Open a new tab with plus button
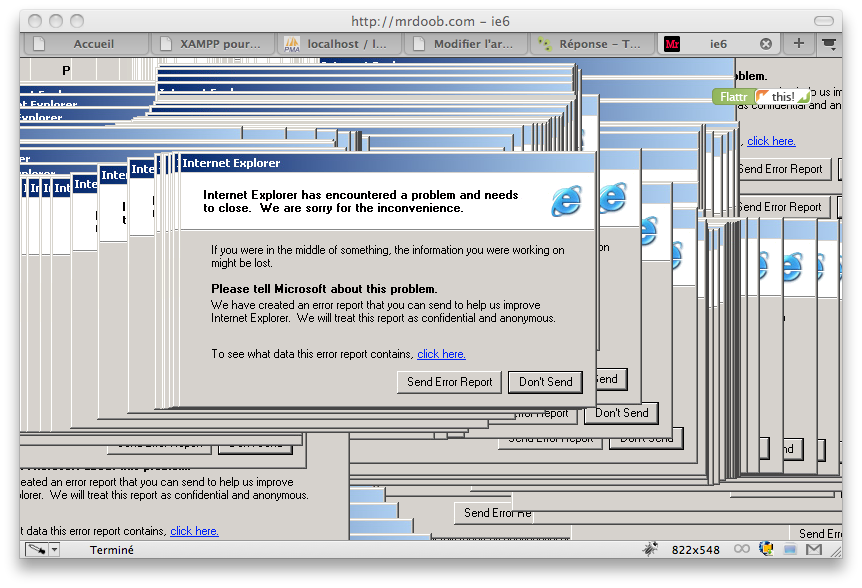 coord(799,43)
